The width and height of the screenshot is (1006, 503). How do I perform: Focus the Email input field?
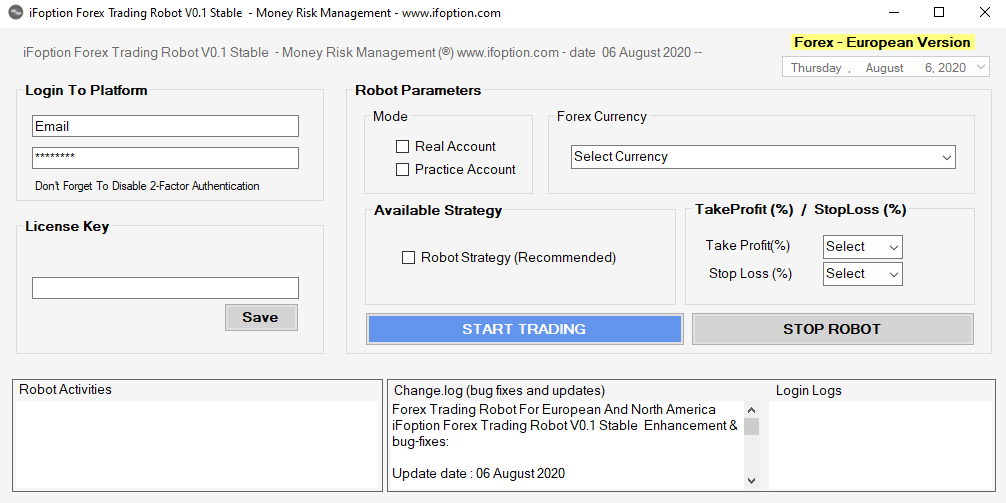coord(165,126)
